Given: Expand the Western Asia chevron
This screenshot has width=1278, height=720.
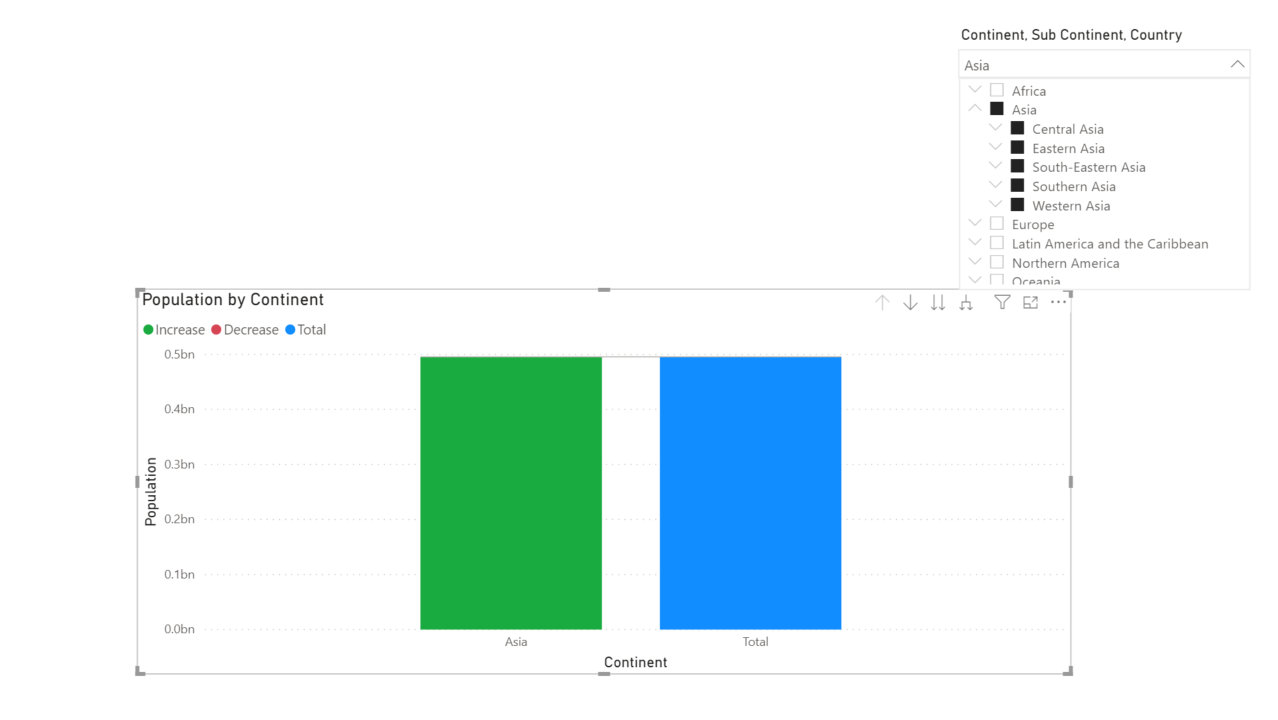Looking at the screenshot, I should tap(995, 205).
